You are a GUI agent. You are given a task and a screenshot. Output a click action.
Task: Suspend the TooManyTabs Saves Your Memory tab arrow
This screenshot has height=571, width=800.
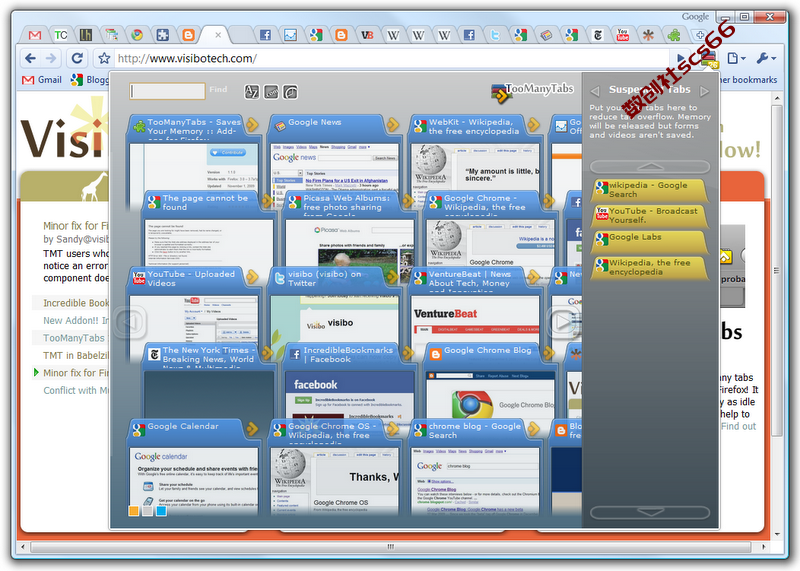pyautogui.click(x=252, y=124)
